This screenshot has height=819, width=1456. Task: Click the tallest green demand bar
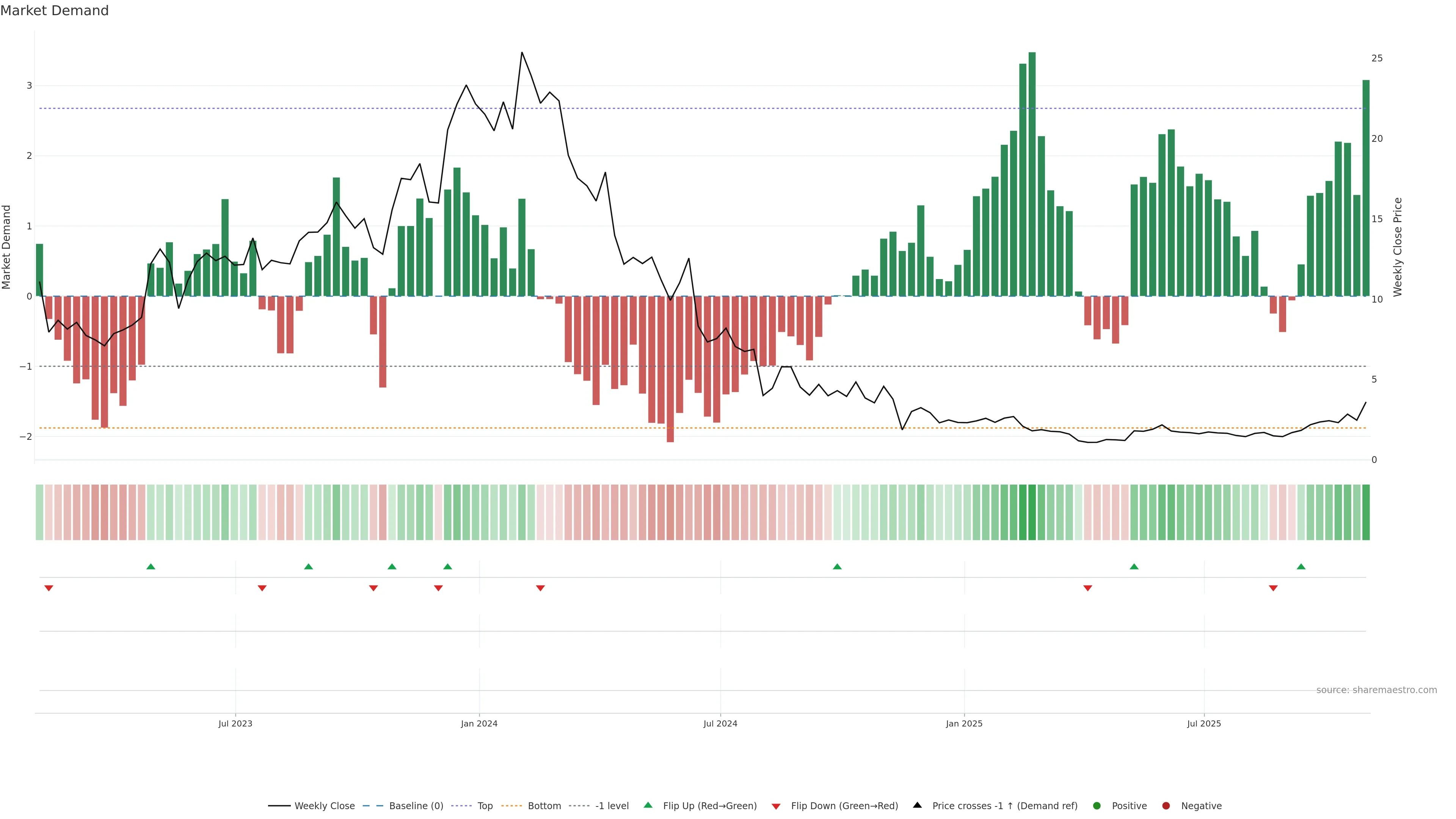[x=1032, y=169]
